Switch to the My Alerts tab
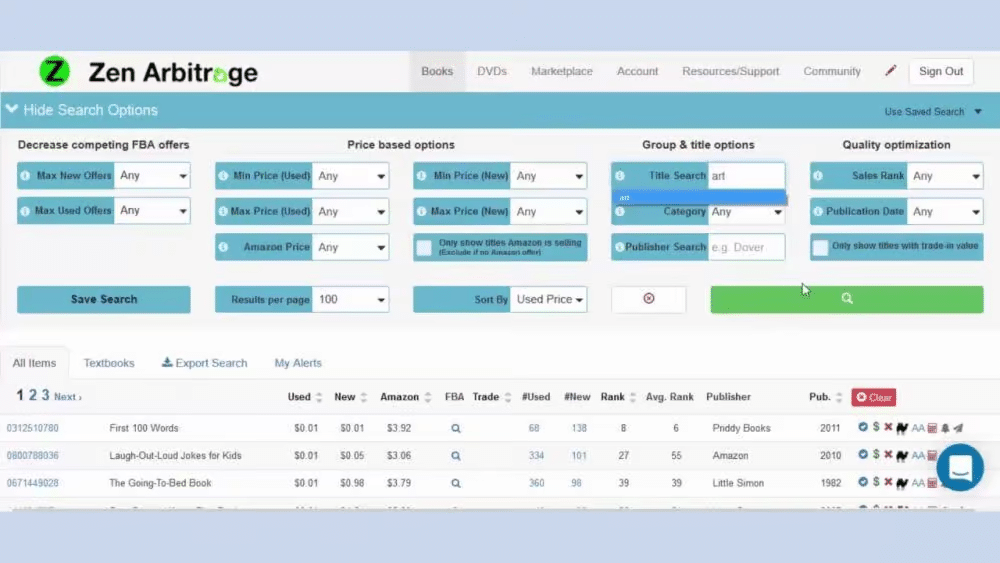Image resolution: width=1000 pixels, height=563 pixels. [x=298, y=363]
